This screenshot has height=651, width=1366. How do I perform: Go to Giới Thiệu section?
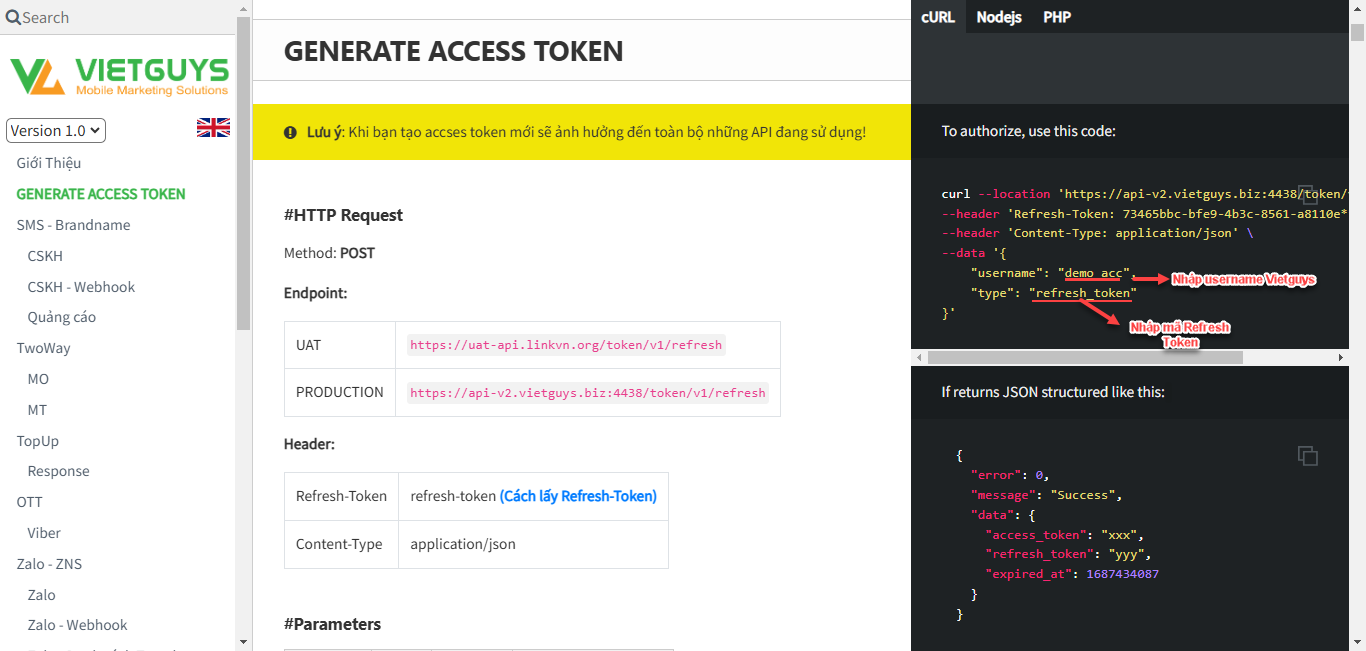click(49, 163)
